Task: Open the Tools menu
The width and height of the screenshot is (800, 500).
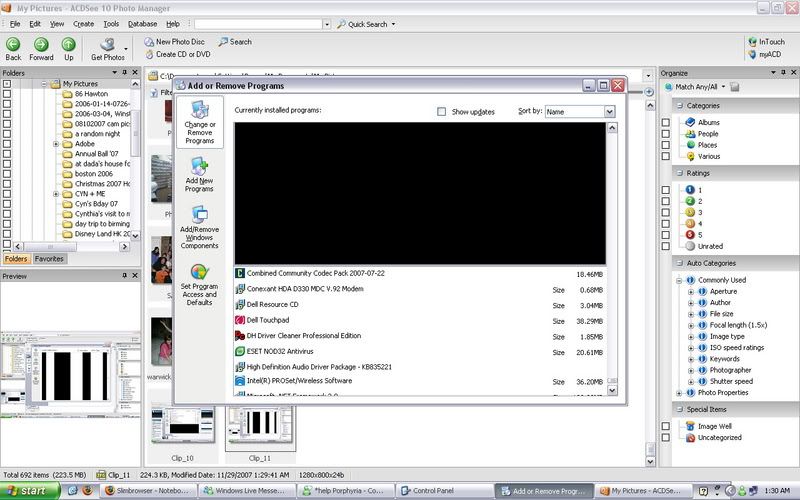Action: [x=111, y=24]
